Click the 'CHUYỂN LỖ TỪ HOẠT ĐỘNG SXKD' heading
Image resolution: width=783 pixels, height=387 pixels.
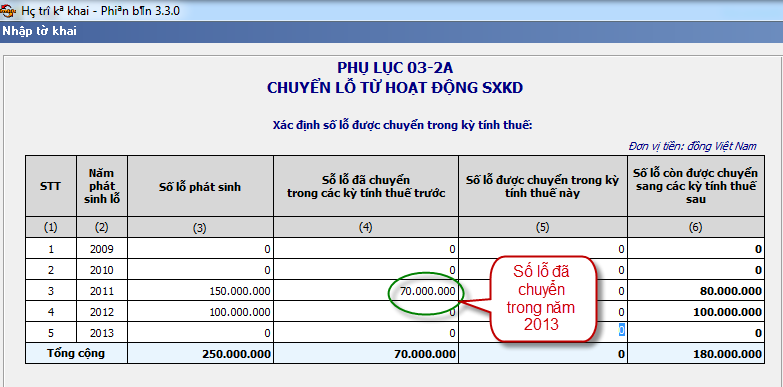pyautogui.click(x=395, y=88)
